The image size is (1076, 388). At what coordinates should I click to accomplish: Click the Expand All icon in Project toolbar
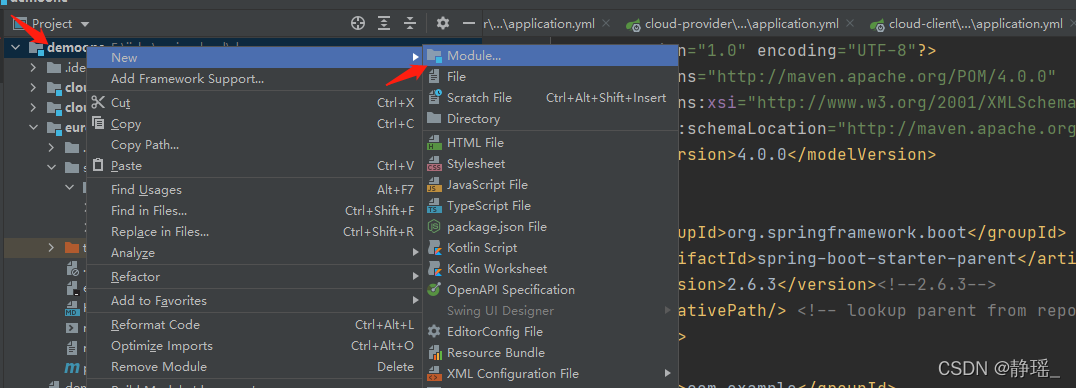[x=384, y=23]
